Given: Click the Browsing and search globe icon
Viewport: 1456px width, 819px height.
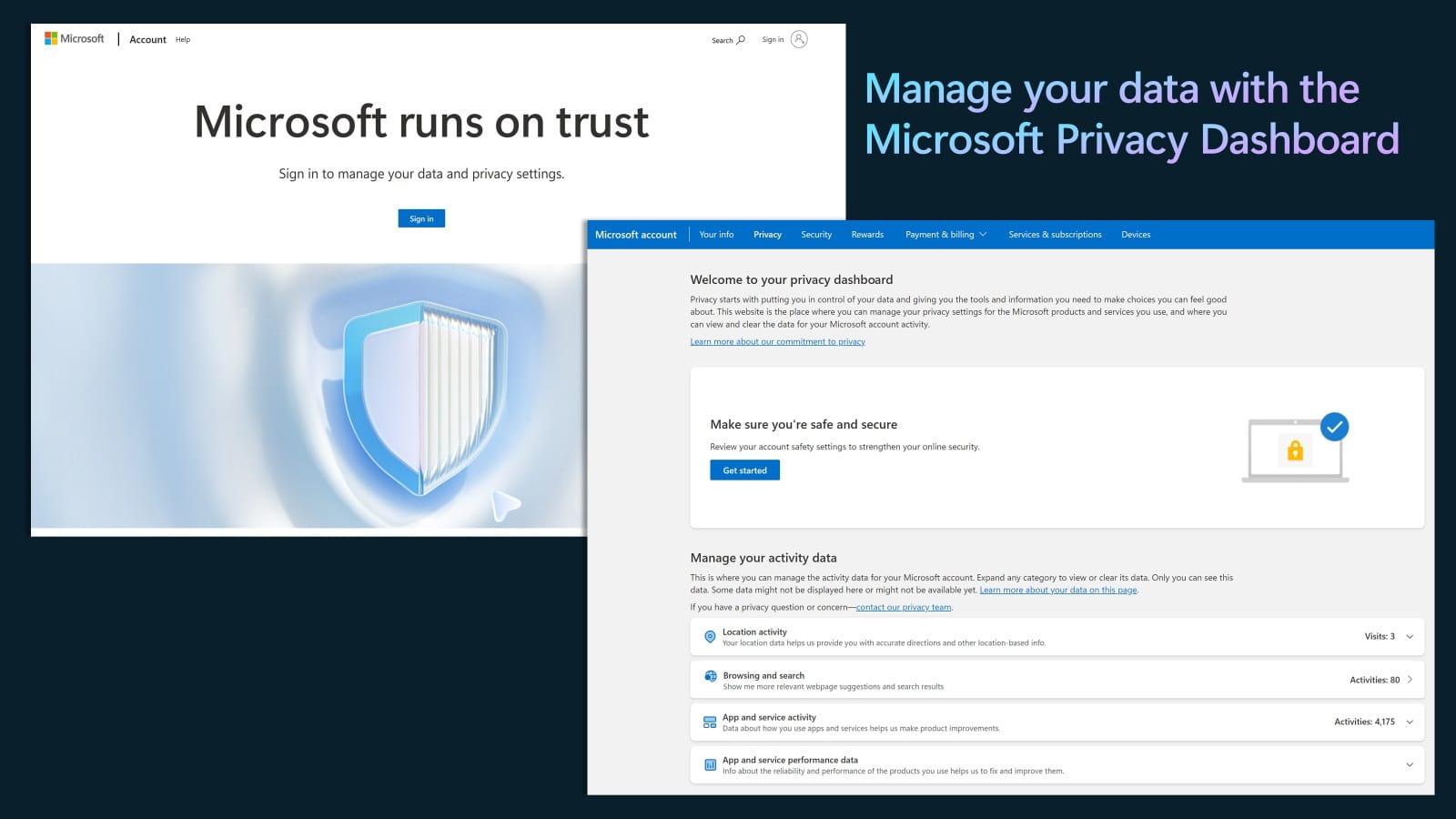Looking at the screenshot, I should (711, 676).
